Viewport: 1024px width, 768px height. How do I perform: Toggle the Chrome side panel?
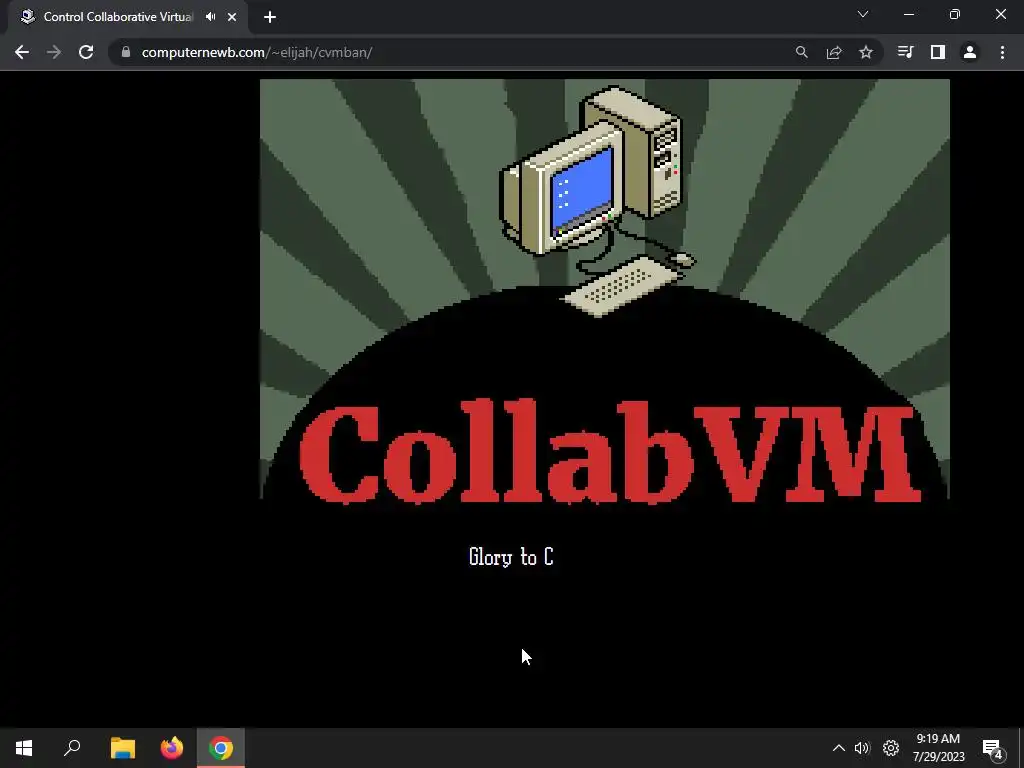[938, 52]
